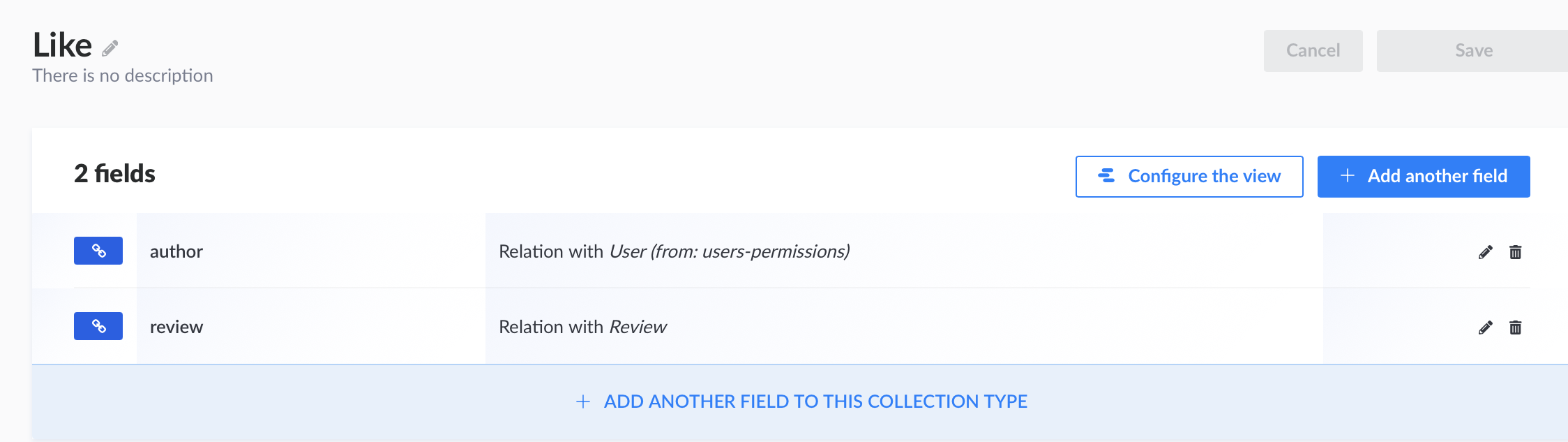Delete the review field

tap(1515, 327)
